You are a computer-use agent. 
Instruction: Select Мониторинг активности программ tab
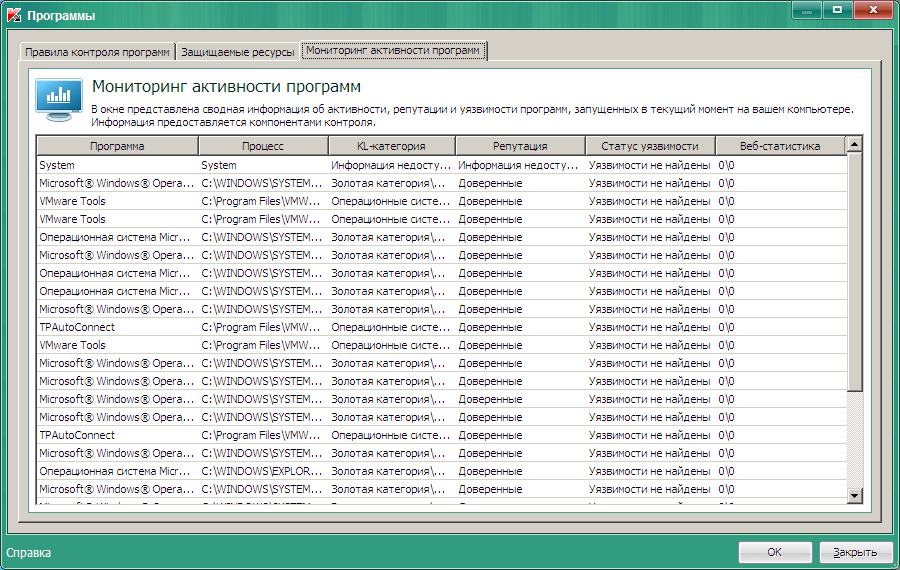pos(393,51)
